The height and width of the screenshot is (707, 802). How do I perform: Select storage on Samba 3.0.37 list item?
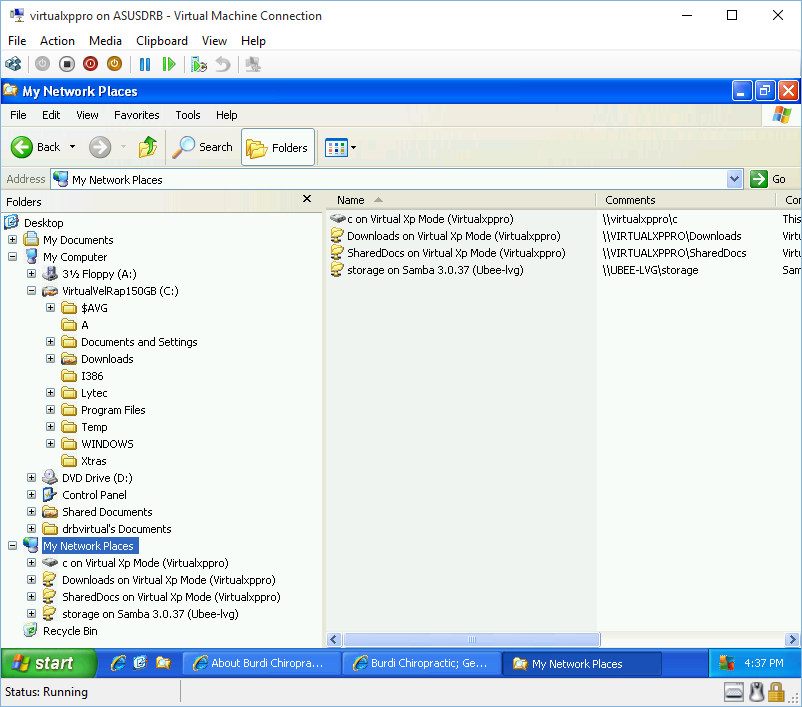point(435,270)
